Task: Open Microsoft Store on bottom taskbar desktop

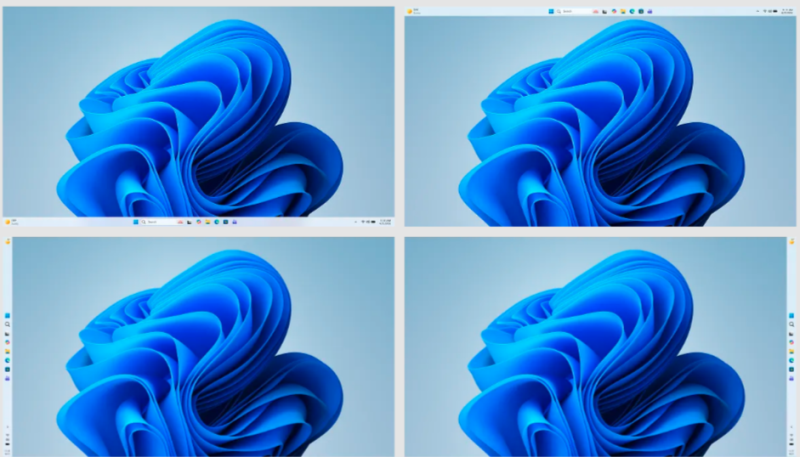Action: point(226,222)
